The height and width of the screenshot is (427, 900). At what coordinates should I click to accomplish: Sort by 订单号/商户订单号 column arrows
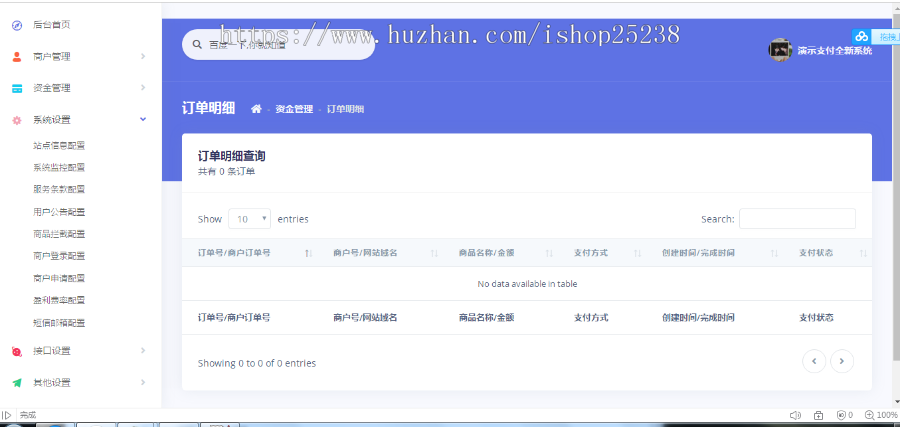click(308, 253)
